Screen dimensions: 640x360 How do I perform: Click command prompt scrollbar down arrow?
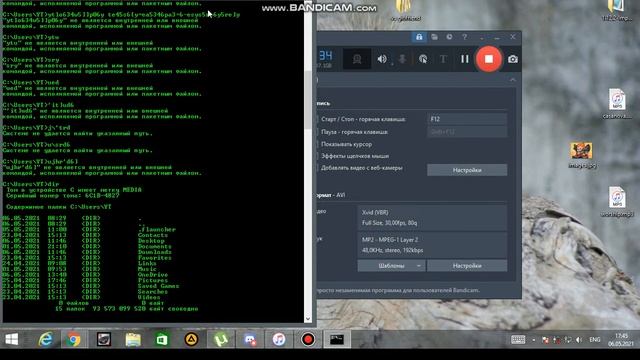point(308,319)
